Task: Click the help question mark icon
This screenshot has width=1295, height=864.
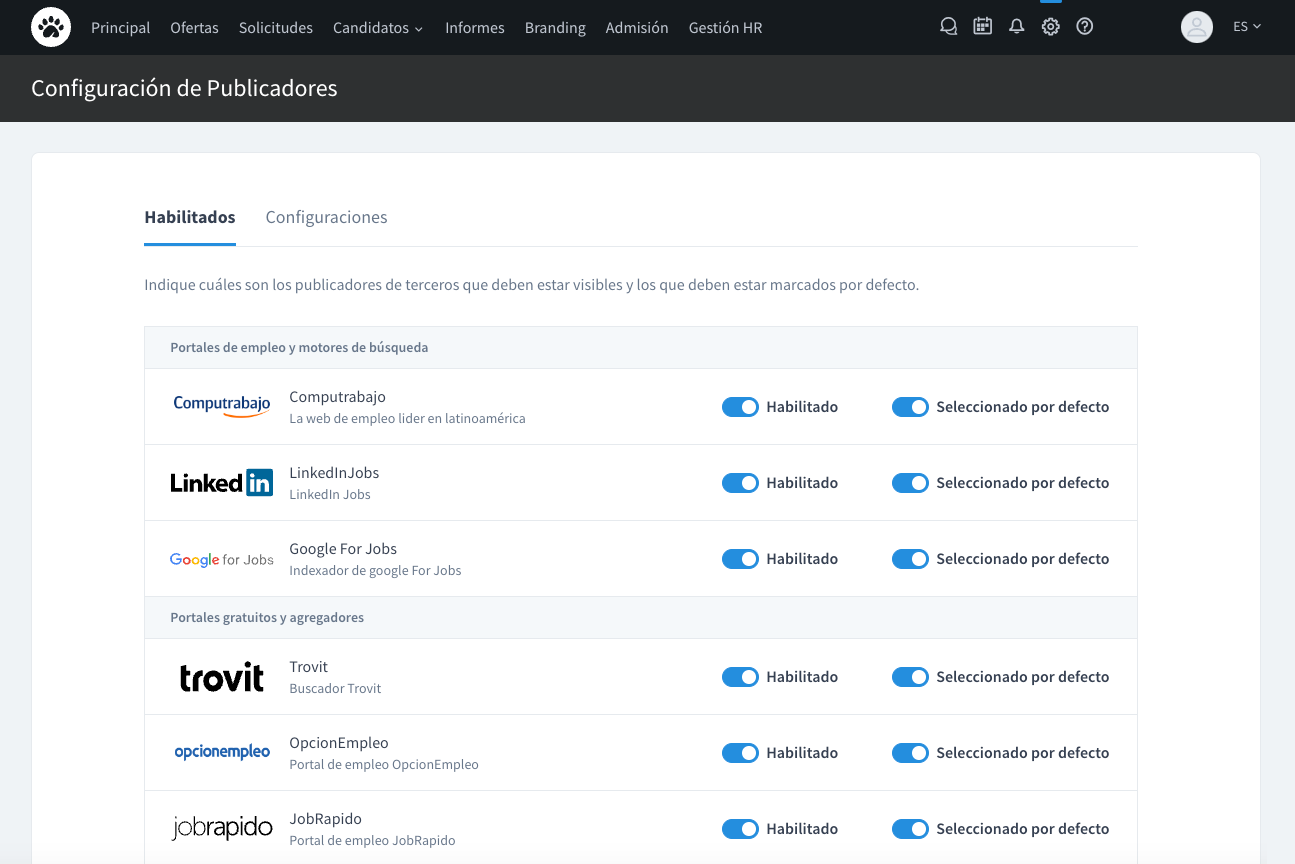Action: [x=1084, y=27]
